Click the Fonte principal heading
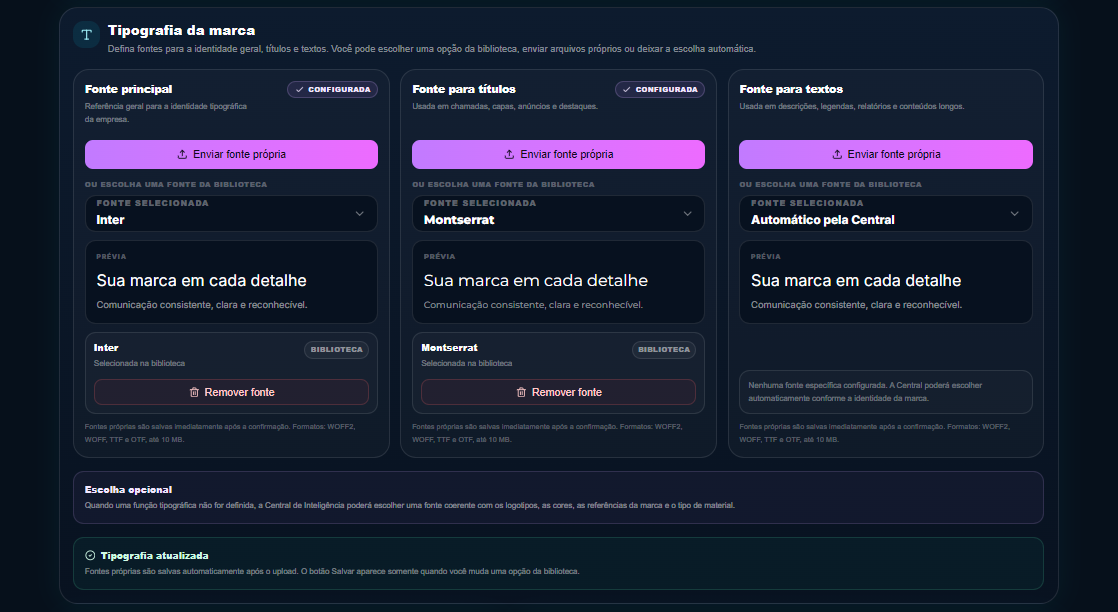The image size is (1118, 612). pos(128,89)
